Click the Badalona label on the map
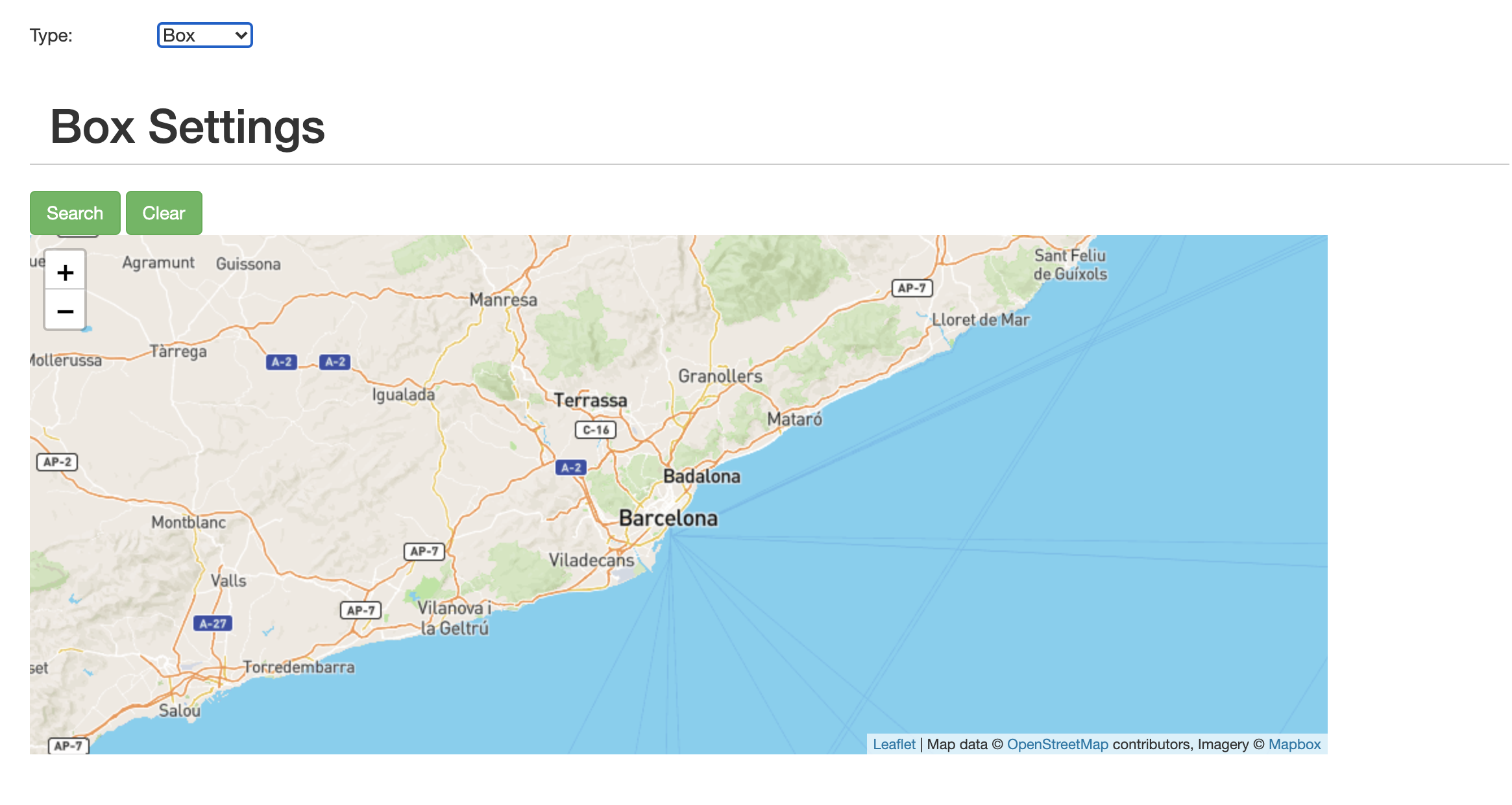 coord(701,477)
